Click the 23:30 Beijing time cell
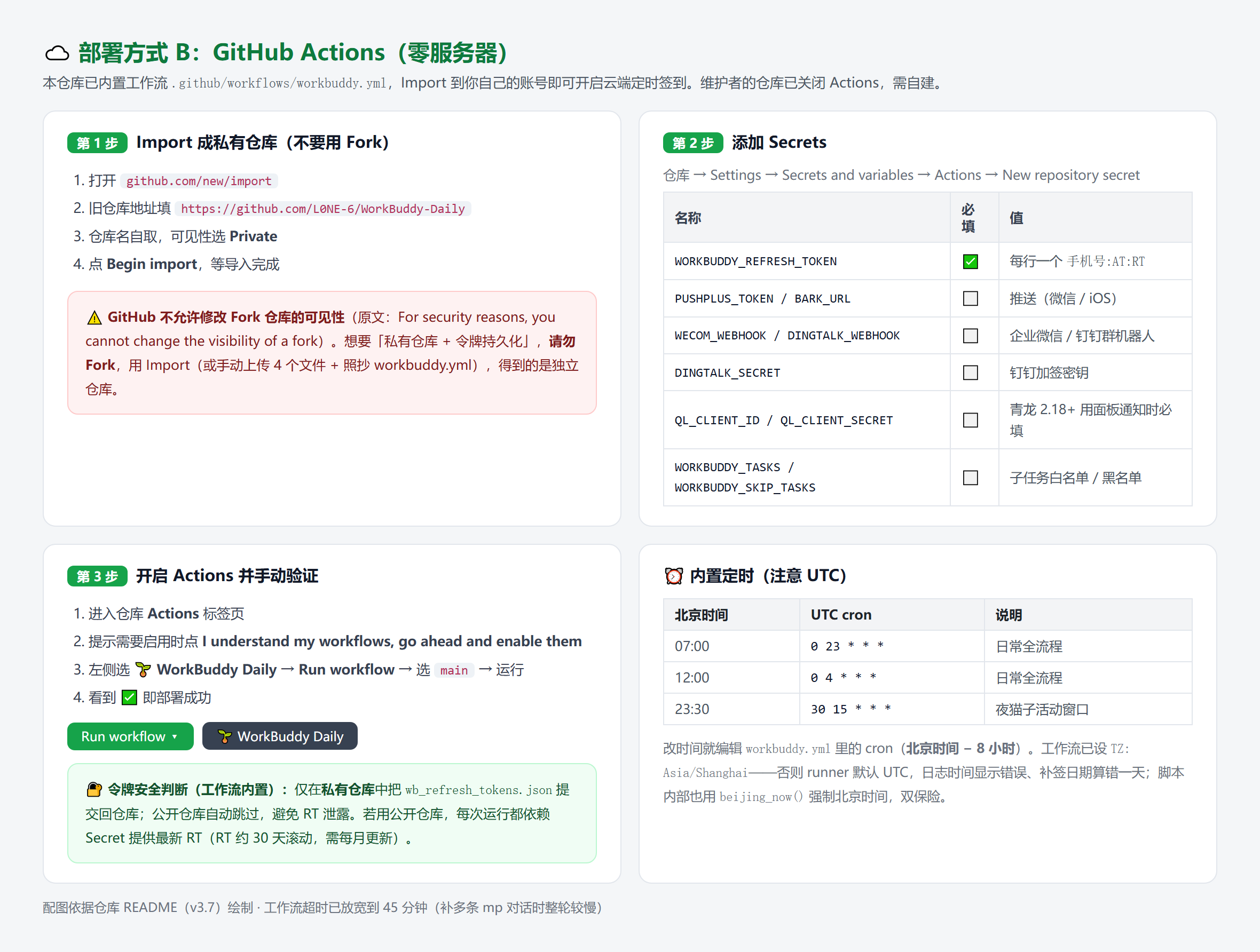1260x952 pixels. (x=731, y=709)
